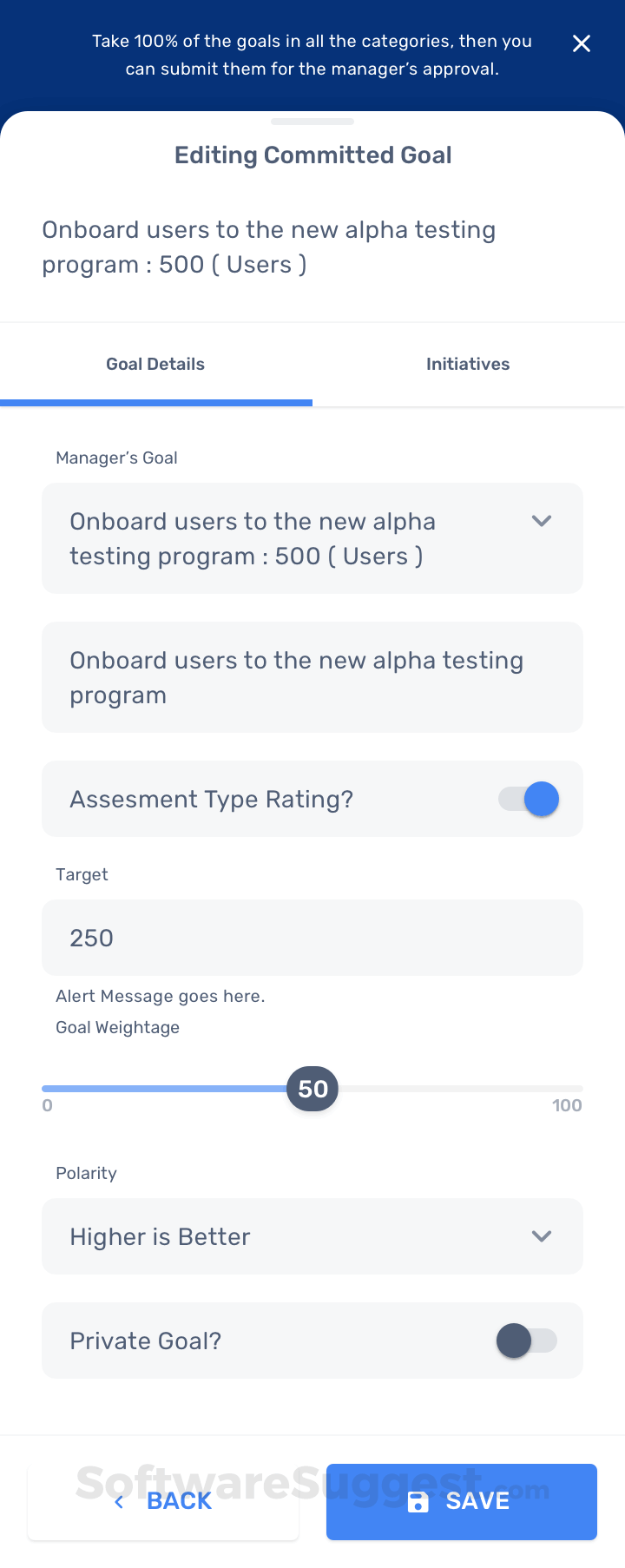Viewport: 625px width, 1568px height.
Task: Tap the bottom sheet drag handle
Action: pos(312,122)
